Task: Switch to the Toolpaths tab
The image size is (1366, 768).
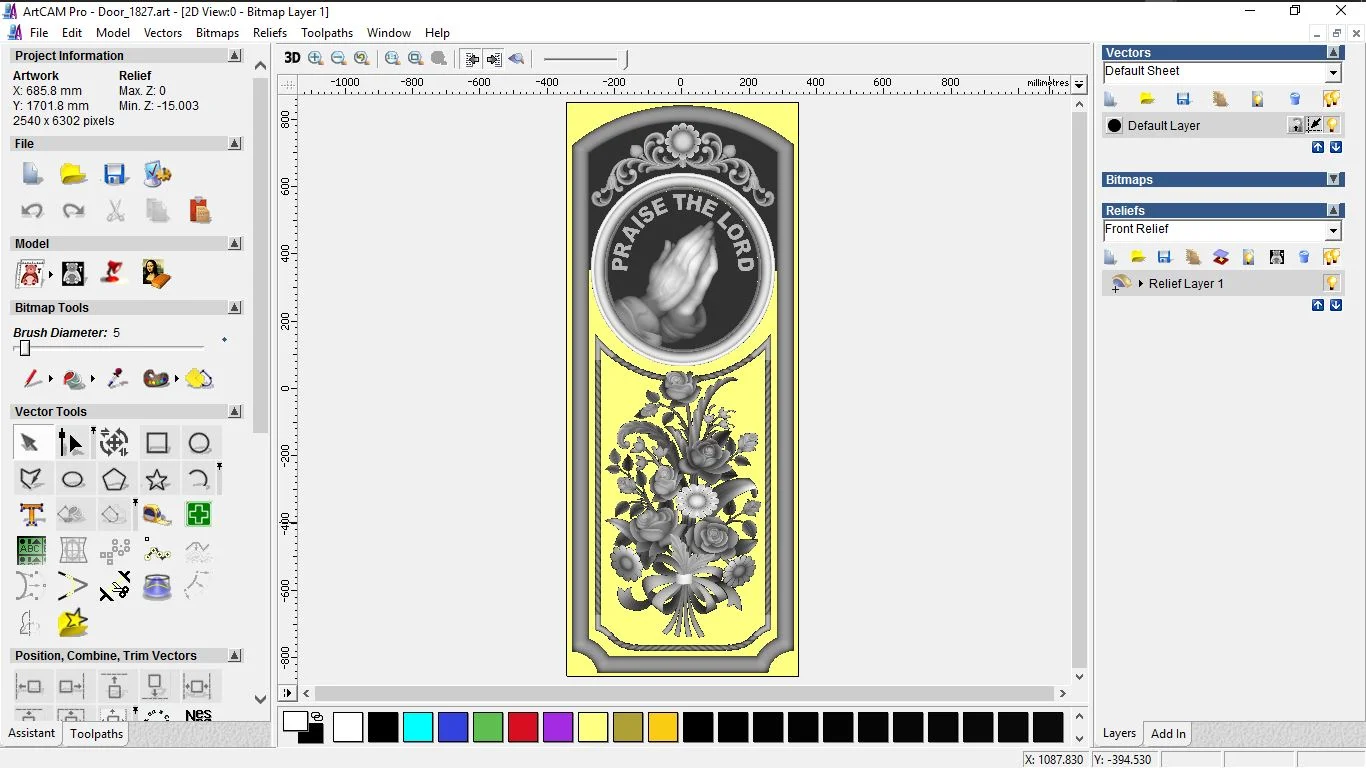Action: coord(96,734)
